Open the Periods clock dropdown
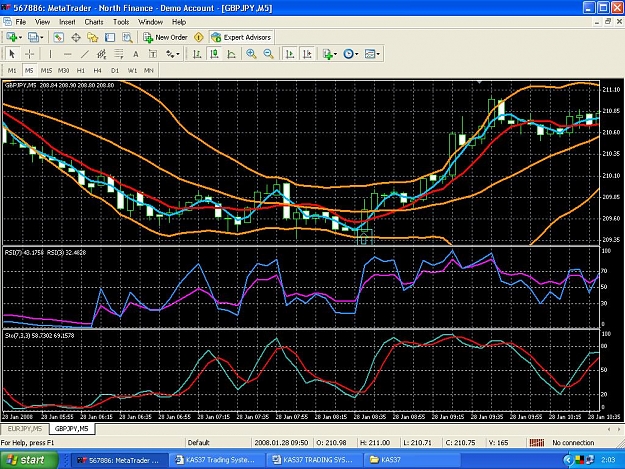Screen dimensions: 625x469 tap(351, 54)
